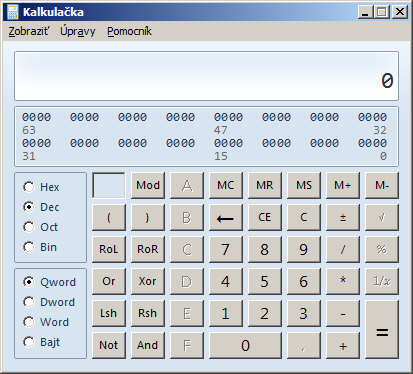The height and width of the screenshot is (374, 413).
Task: Click the CE clear entry button
Action: click(265, 217)
